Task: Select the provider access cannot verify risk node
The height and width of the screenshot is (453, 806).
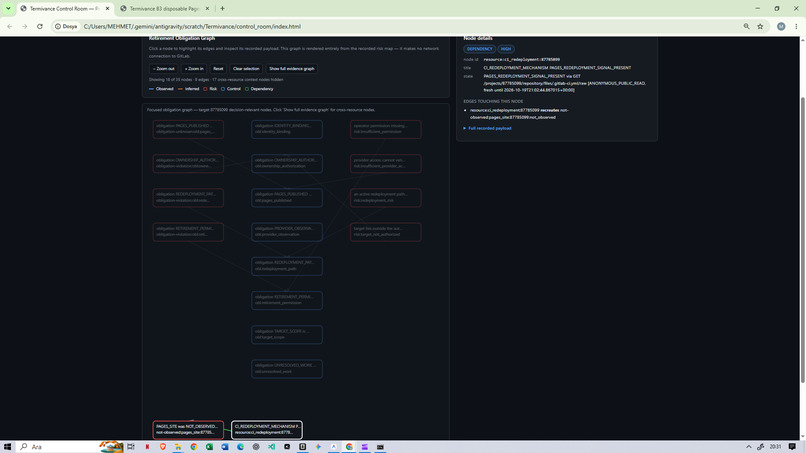Action: point(386,163)
